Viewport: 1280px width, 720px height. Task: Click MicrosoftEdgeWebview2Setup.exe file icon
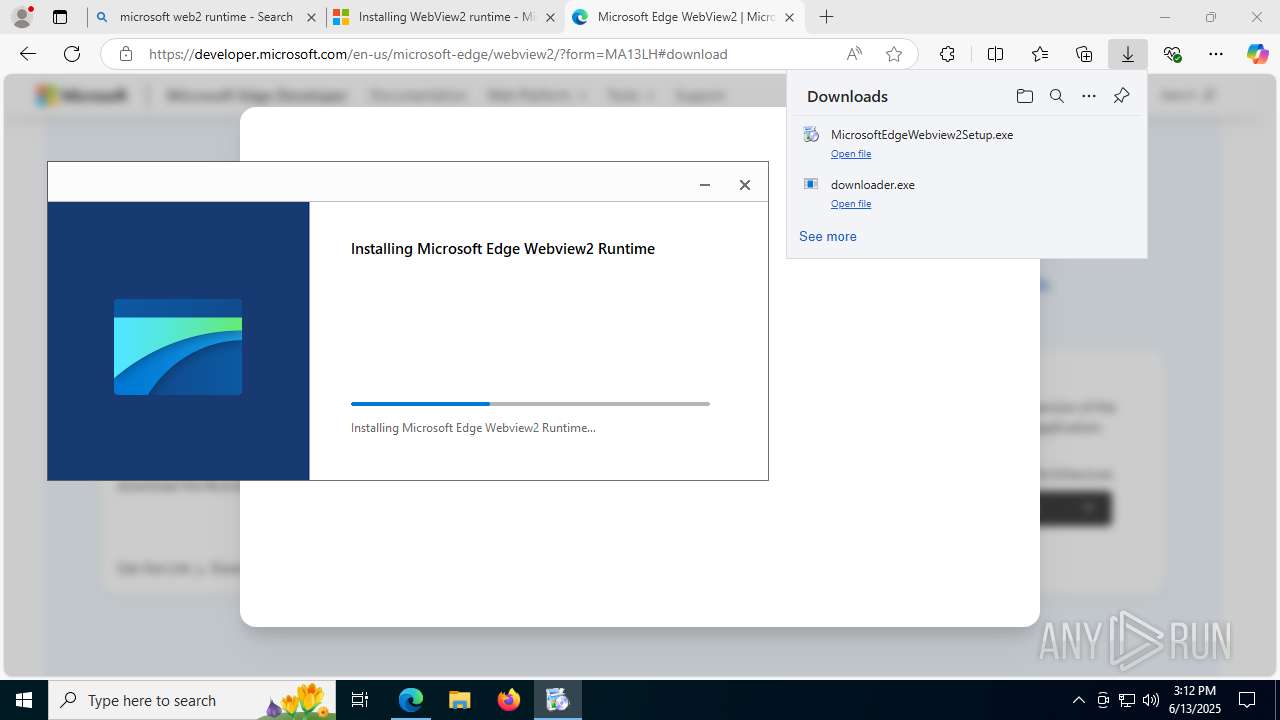pyautogui.click(x=811, y=134)
